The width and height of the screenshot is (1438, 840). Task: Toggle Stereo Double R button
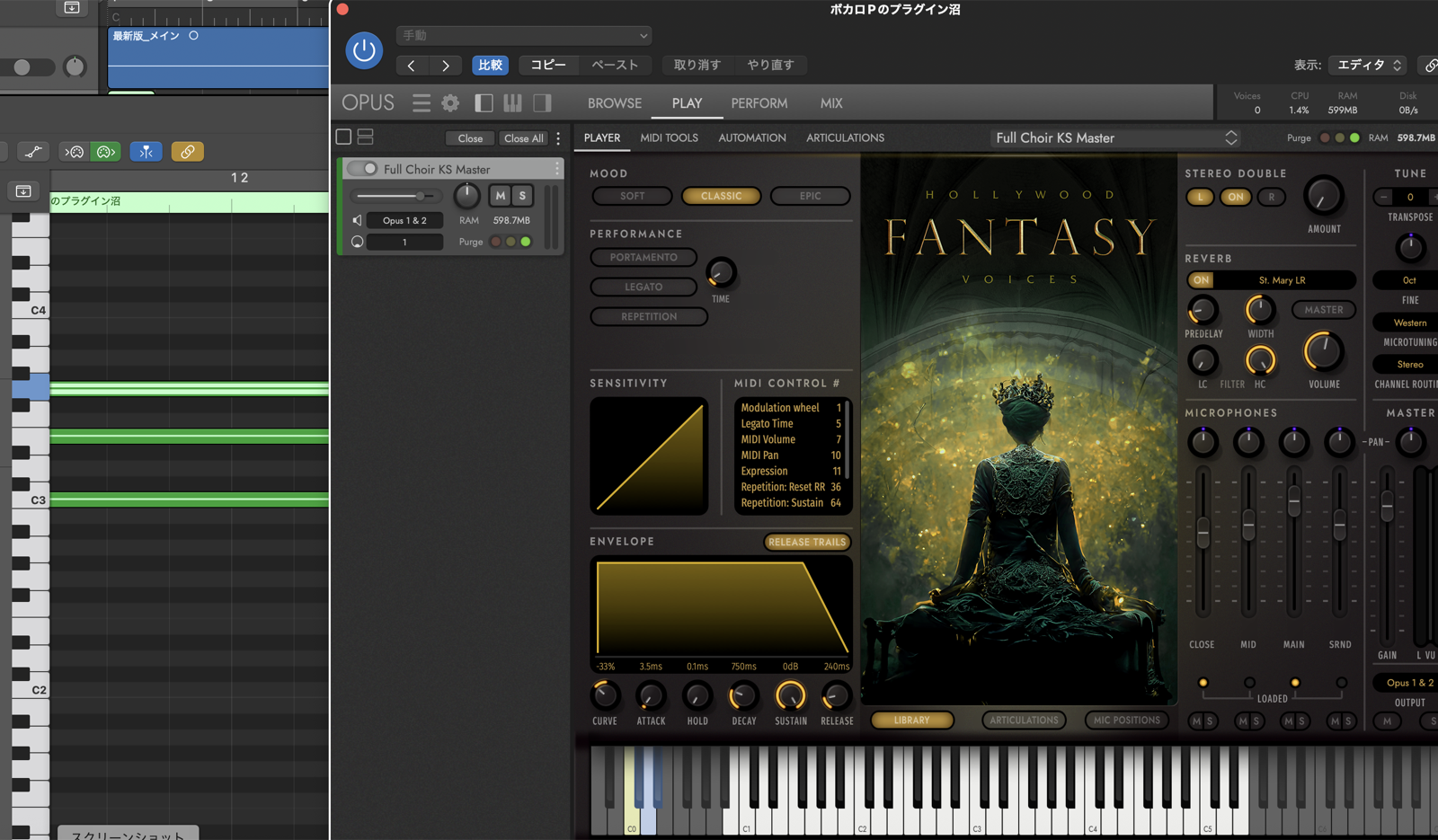click(1271, 197)
